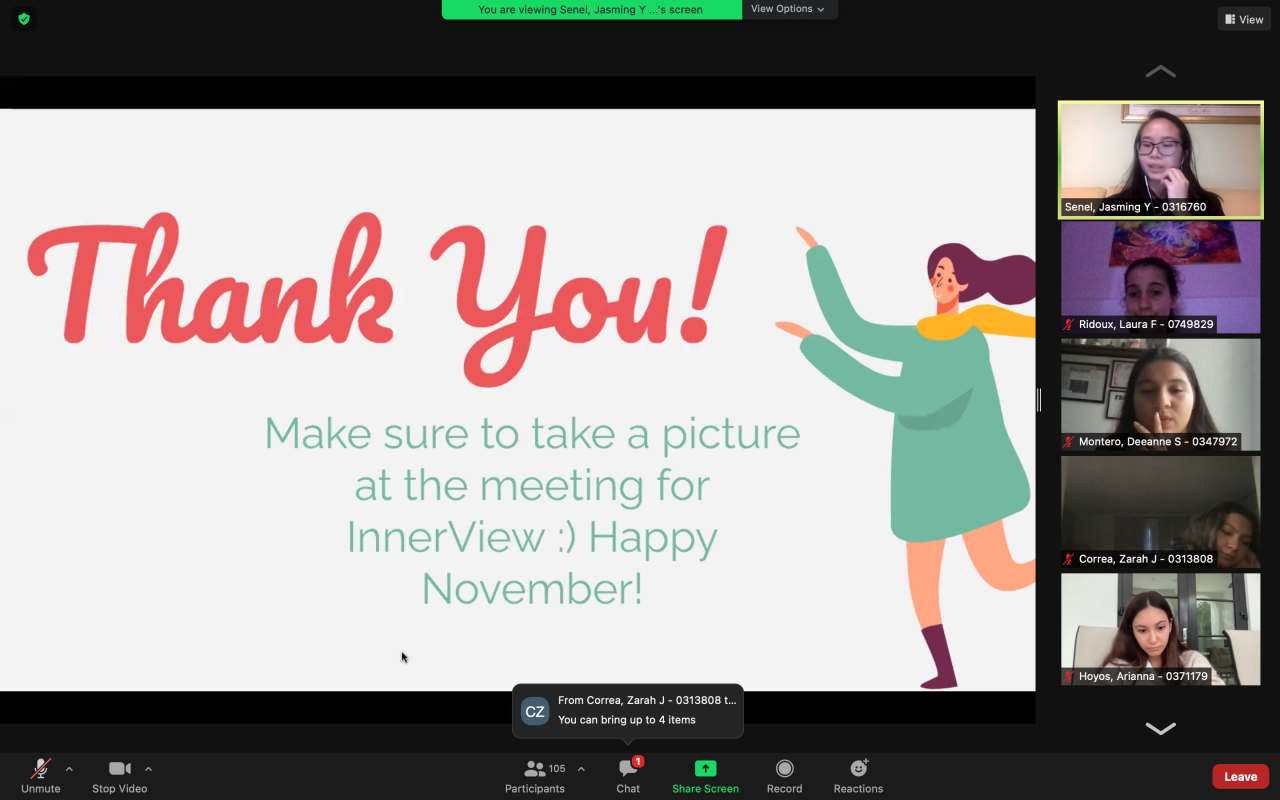Select Hoyos, Arianna video thumbnail
The image size is (1280, 800).
point(1160,629)
